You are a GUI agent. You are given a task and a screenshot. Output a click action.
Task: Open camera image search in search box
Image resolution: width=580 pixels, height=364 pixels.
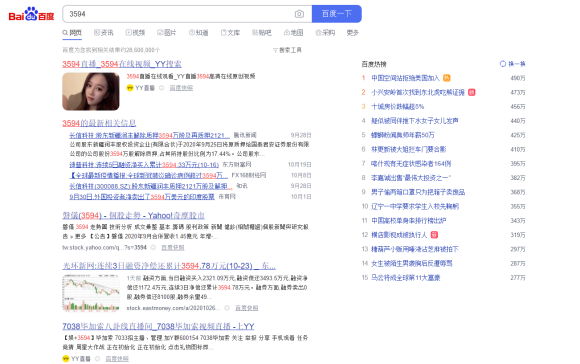(299, 14)
